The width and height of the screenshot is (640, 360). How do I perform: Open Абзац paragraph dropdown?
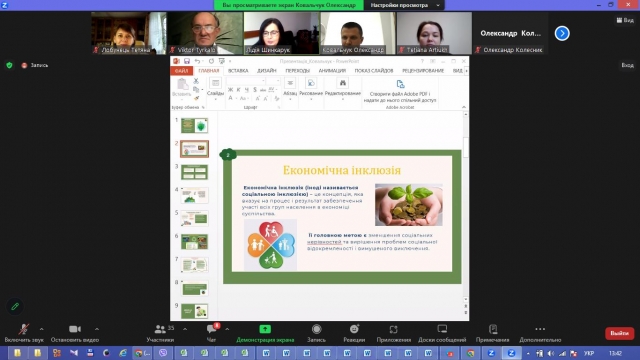(290, 89)
